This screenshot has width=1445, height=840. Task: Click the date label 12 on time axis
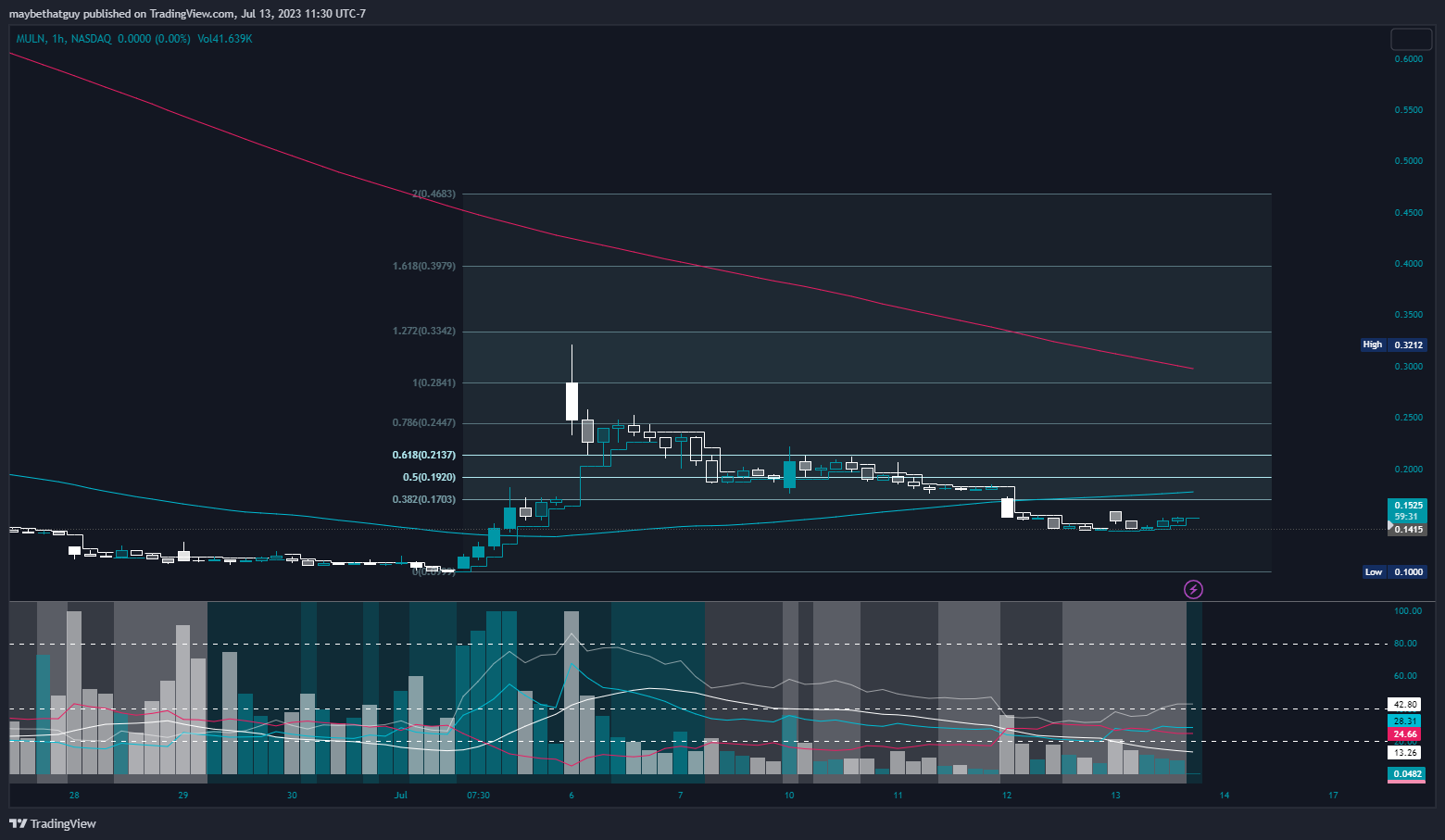pyautogui.click(x=1007, y=795)
